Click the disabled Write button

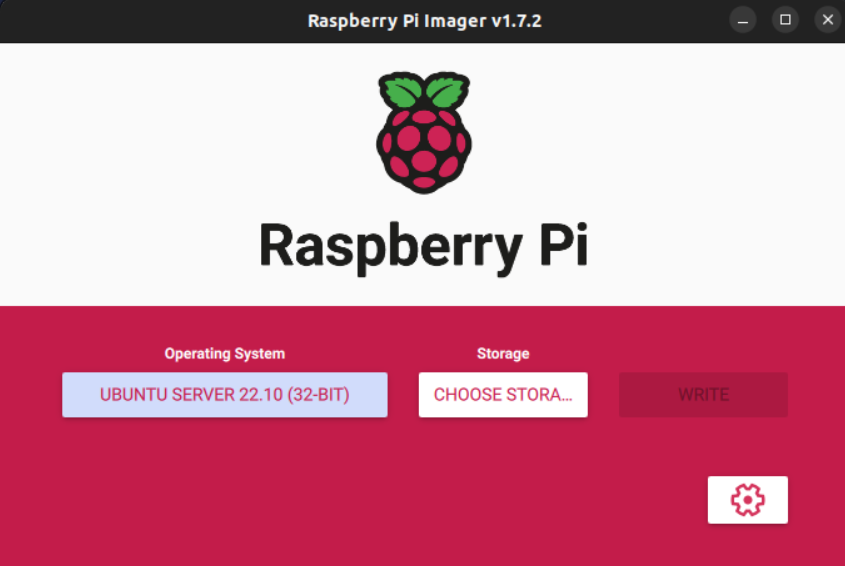[x=703, y=395]
